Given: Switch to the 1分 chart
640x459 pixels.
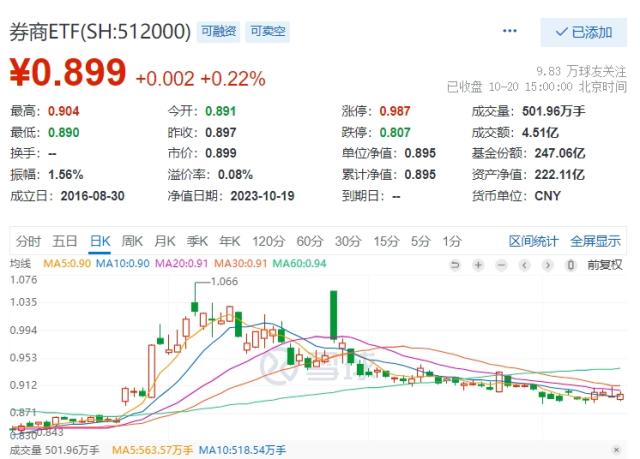Looking at the screenshot, I should 452,241.
